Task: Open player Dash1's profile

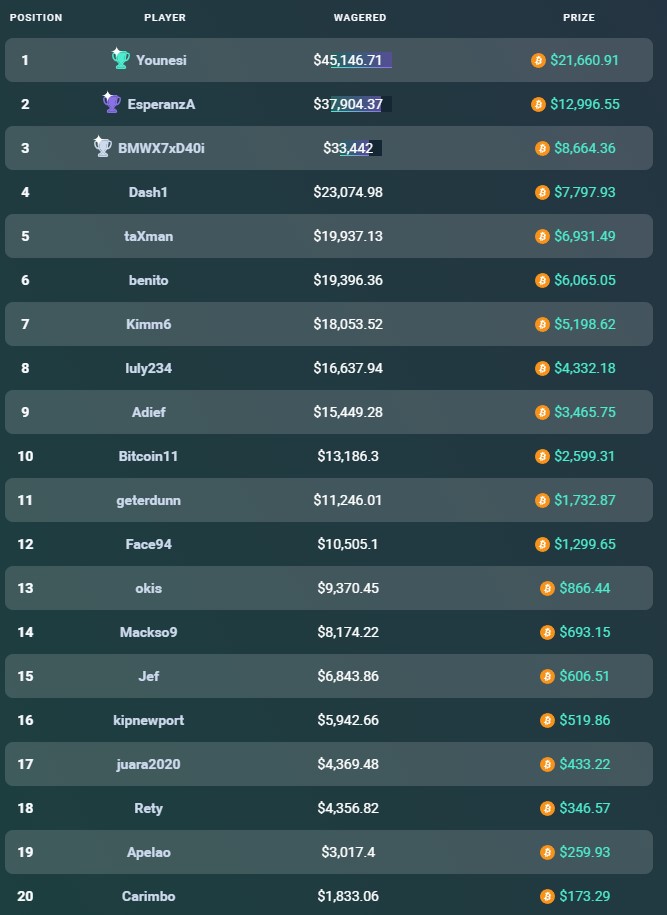Action: (148, 192)
